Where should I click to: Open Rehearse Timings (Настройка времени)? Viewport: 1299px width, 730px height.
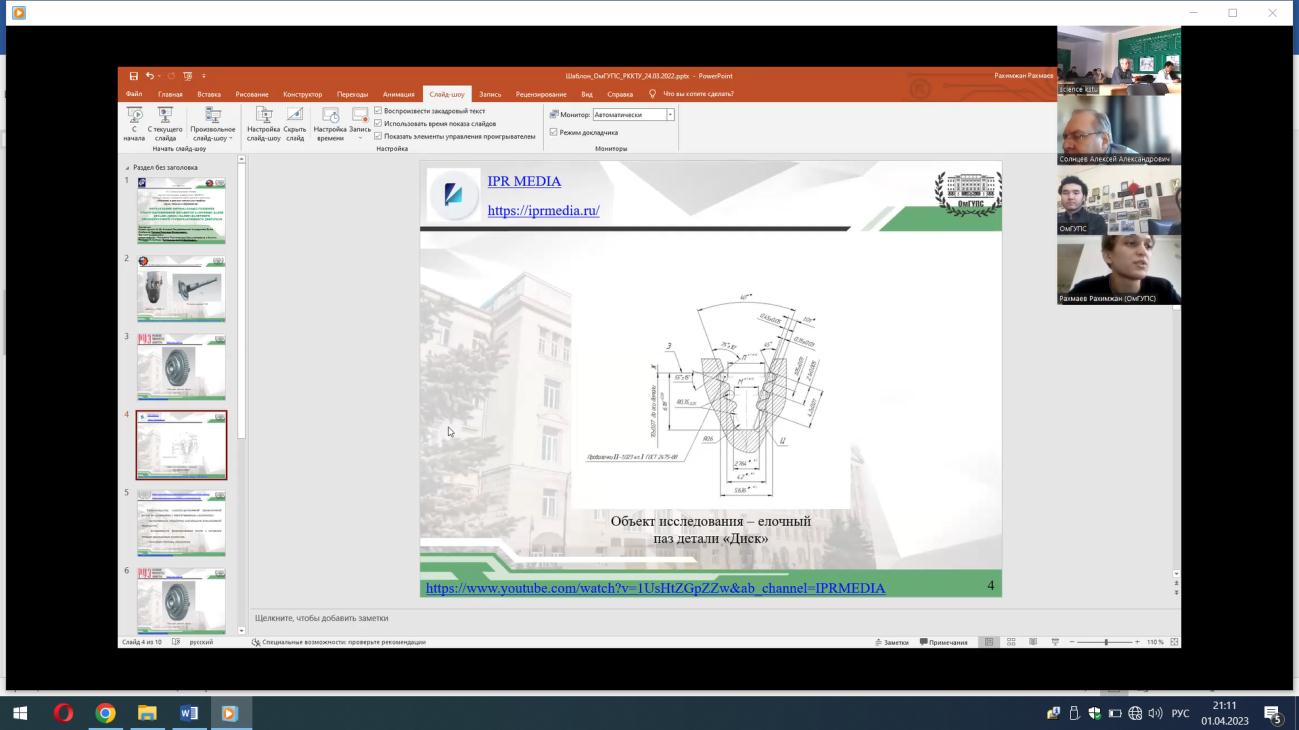click(330, 115)
